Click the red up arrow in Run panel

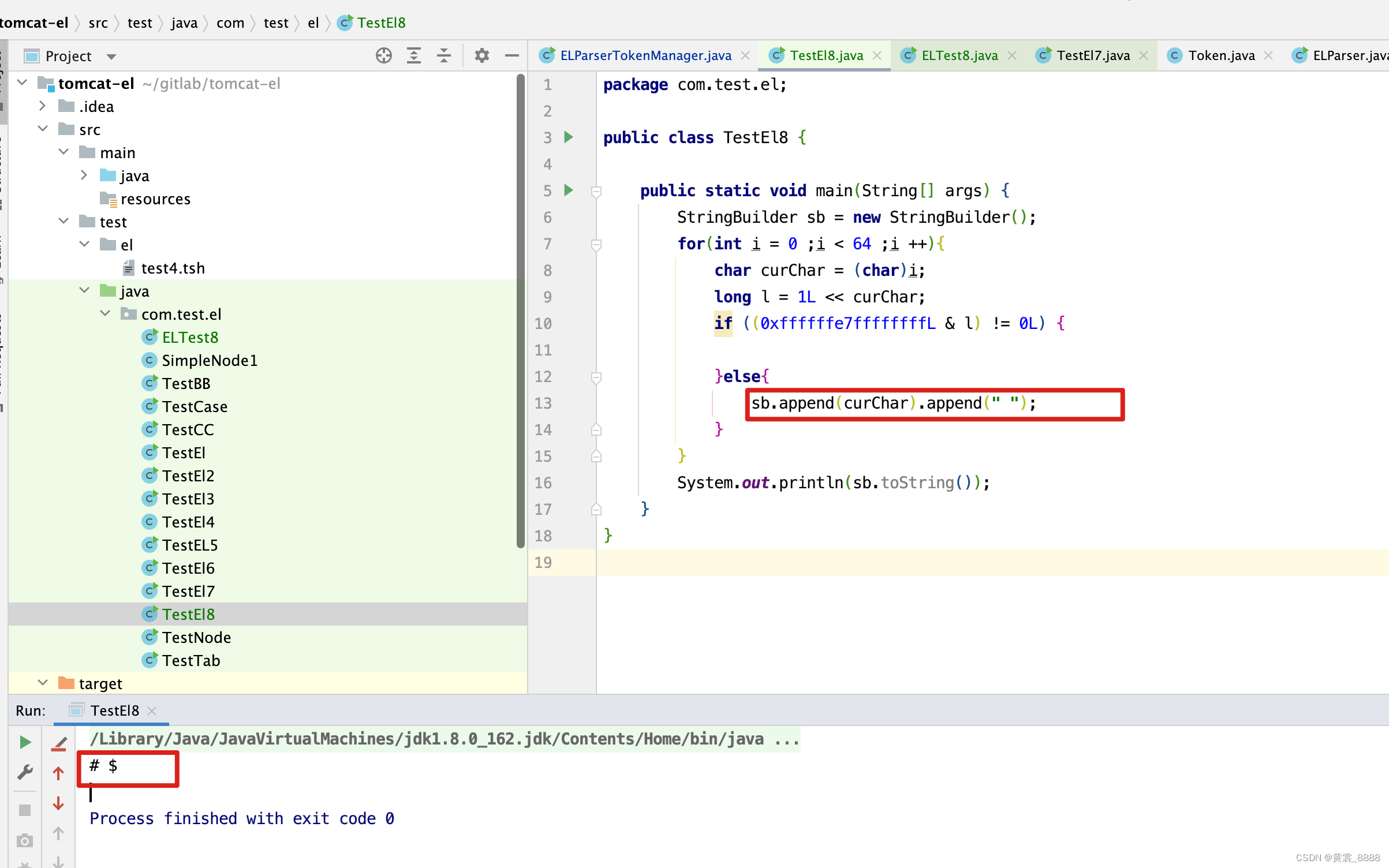(58, 773)
